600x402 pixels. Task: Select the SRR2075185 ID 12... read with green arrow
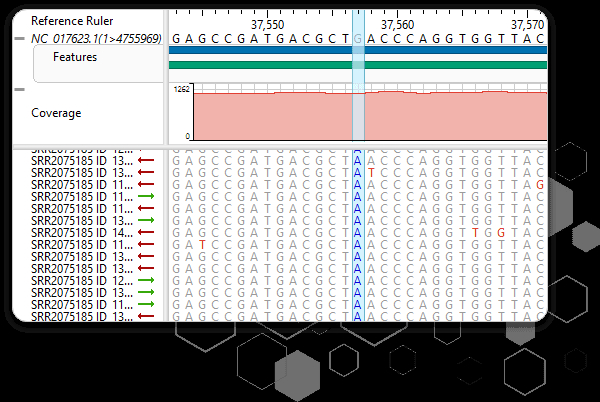(x=82, y=281)
